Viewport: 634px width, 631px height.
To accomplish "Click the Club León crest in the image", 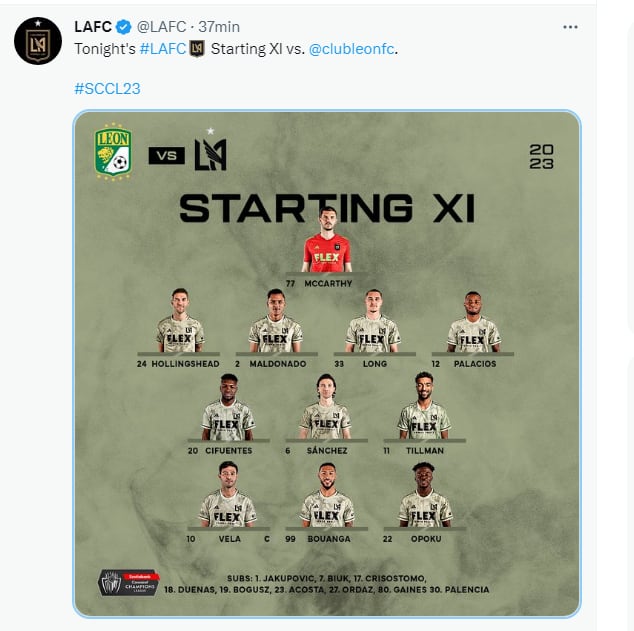I will point(113,153).
